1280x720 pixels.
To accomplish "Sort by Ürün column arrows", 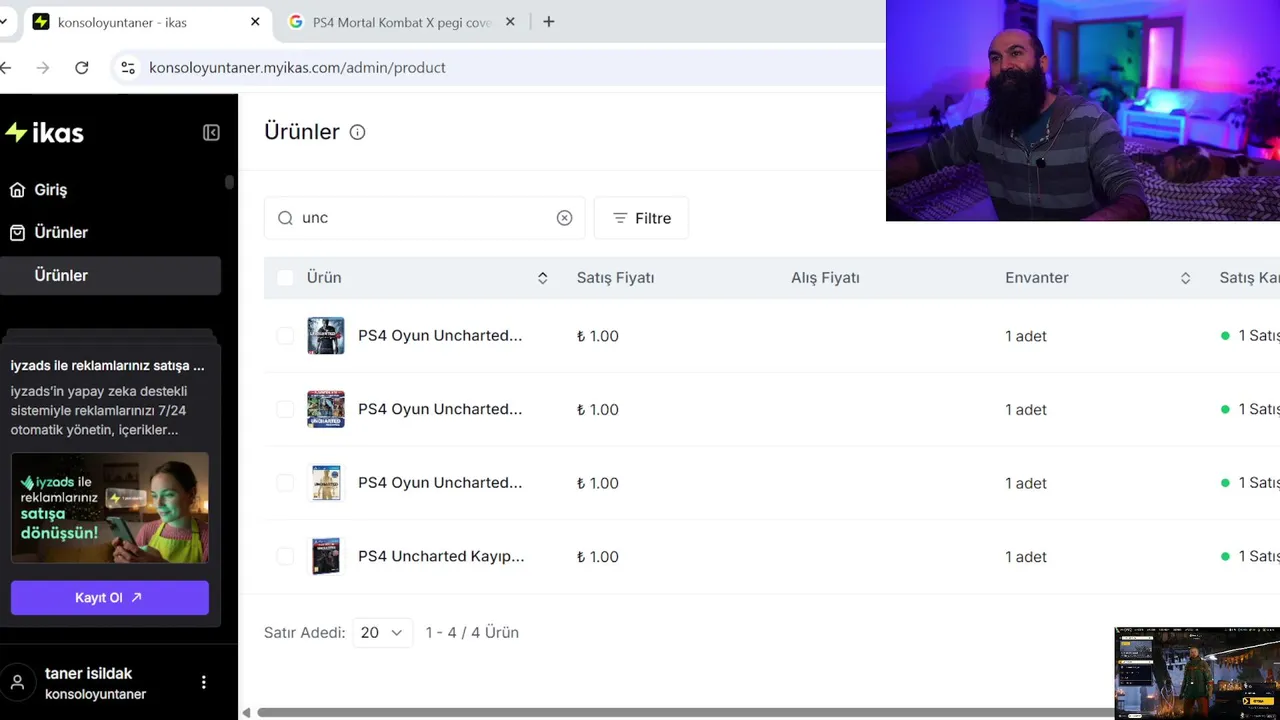I will click(x=542, y=278).
